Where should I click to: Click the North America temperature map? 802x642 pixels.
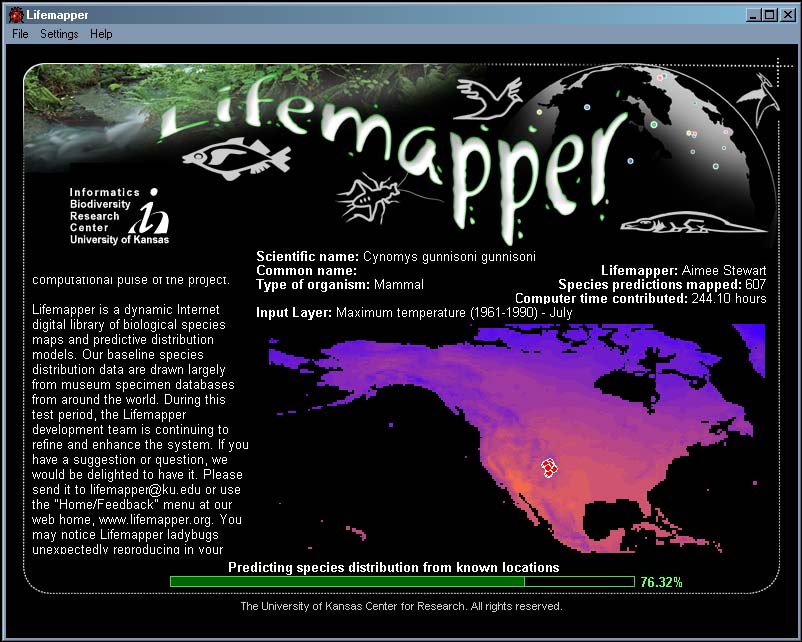tap(517, 438)
